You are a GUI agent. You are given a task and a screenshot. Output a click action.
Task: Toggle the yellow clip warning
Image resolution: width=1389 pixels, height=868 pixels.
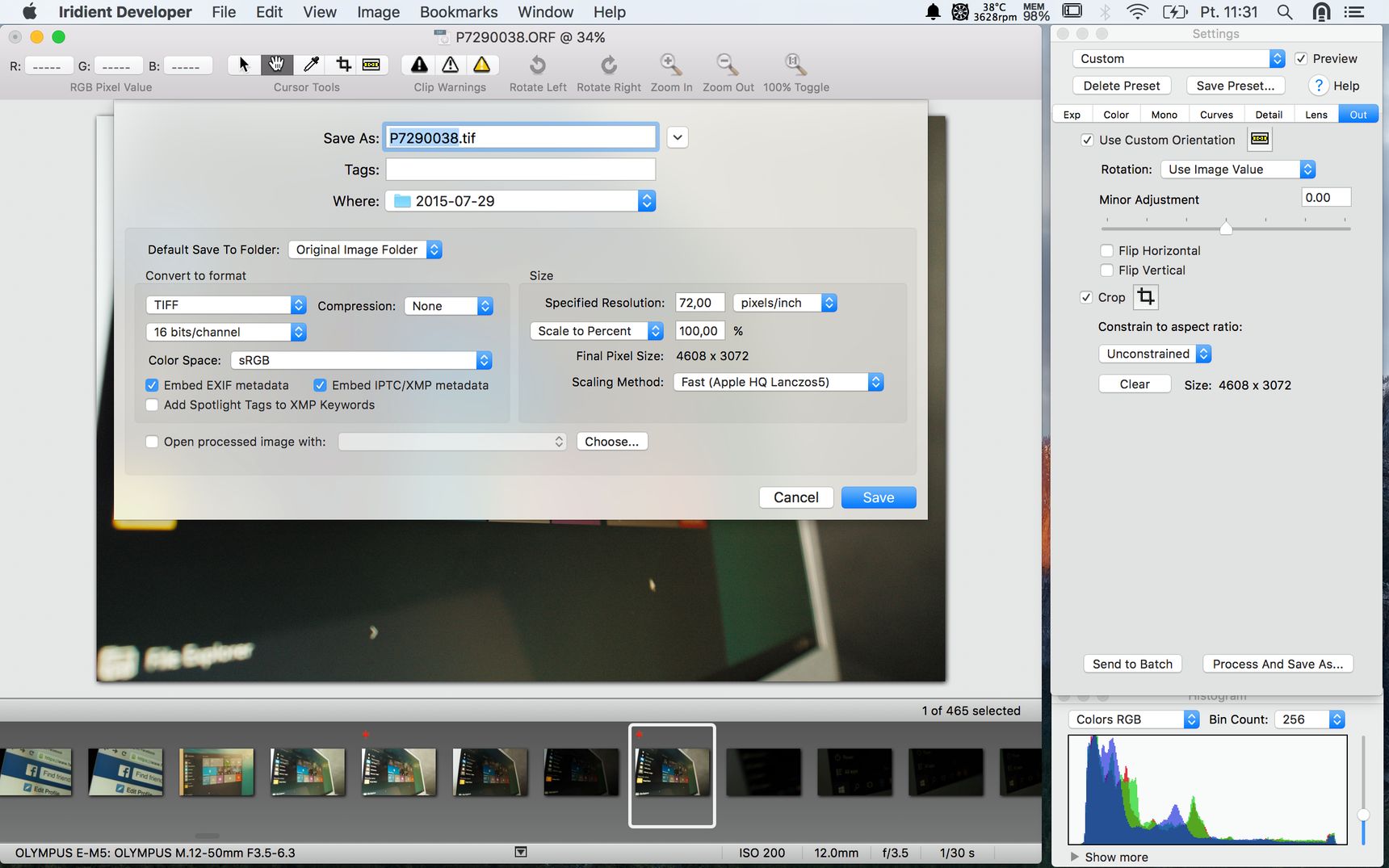point(482,65)
